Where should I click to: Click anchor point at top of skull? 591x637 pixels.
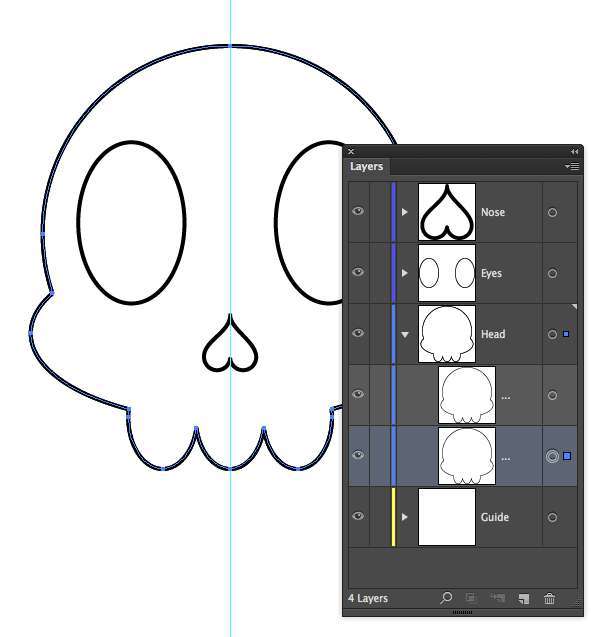click(230, 46)
